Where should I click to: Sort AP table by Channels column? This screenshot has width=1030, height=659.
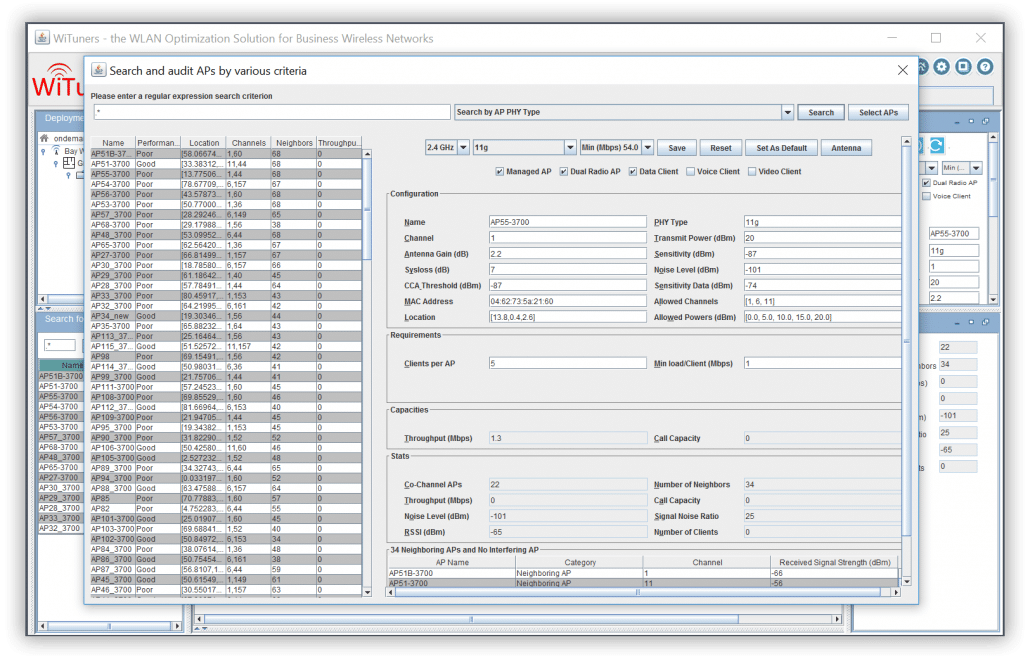tap(248, 143)
